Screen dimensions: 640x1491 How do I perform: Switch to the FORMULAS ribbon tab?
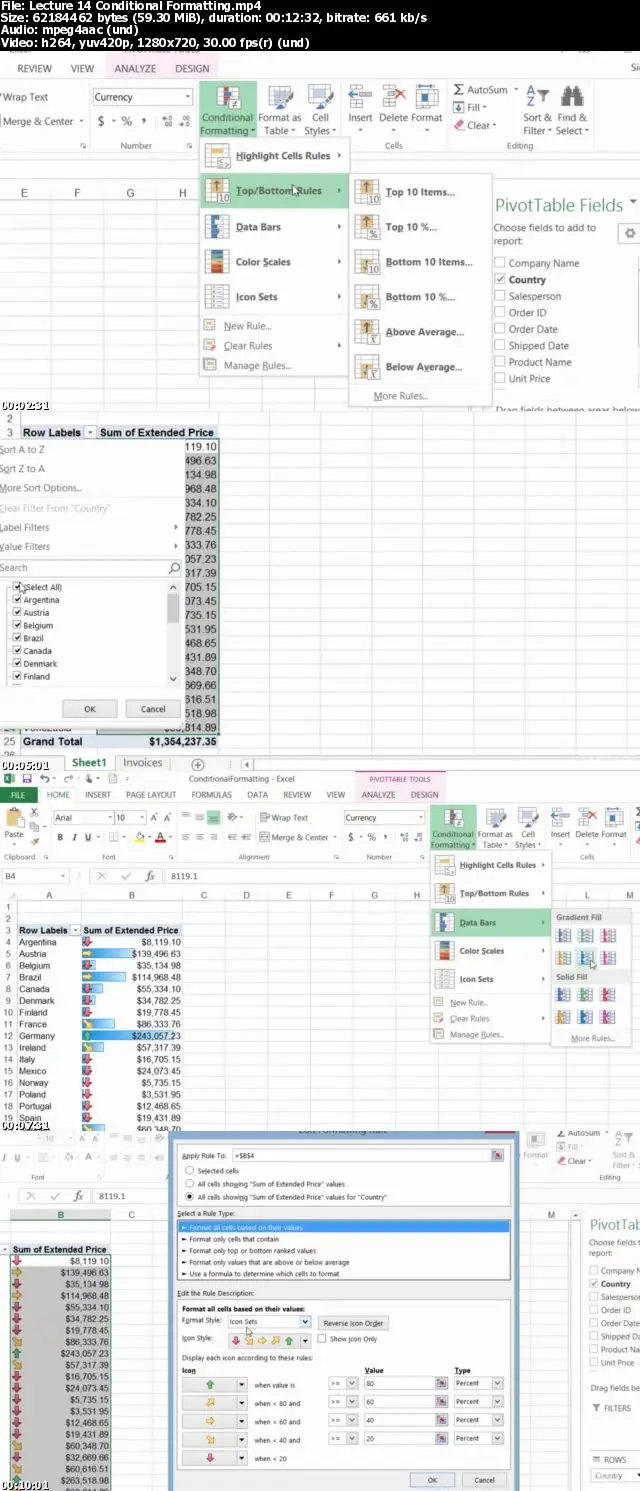[x=211, y=795]
